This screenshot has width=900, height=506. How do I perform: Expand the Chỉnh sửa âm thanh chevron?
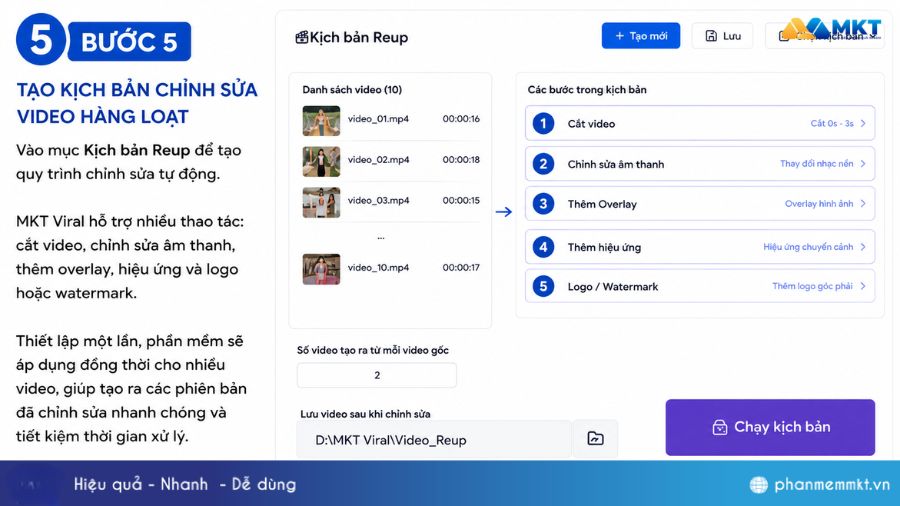863,164
